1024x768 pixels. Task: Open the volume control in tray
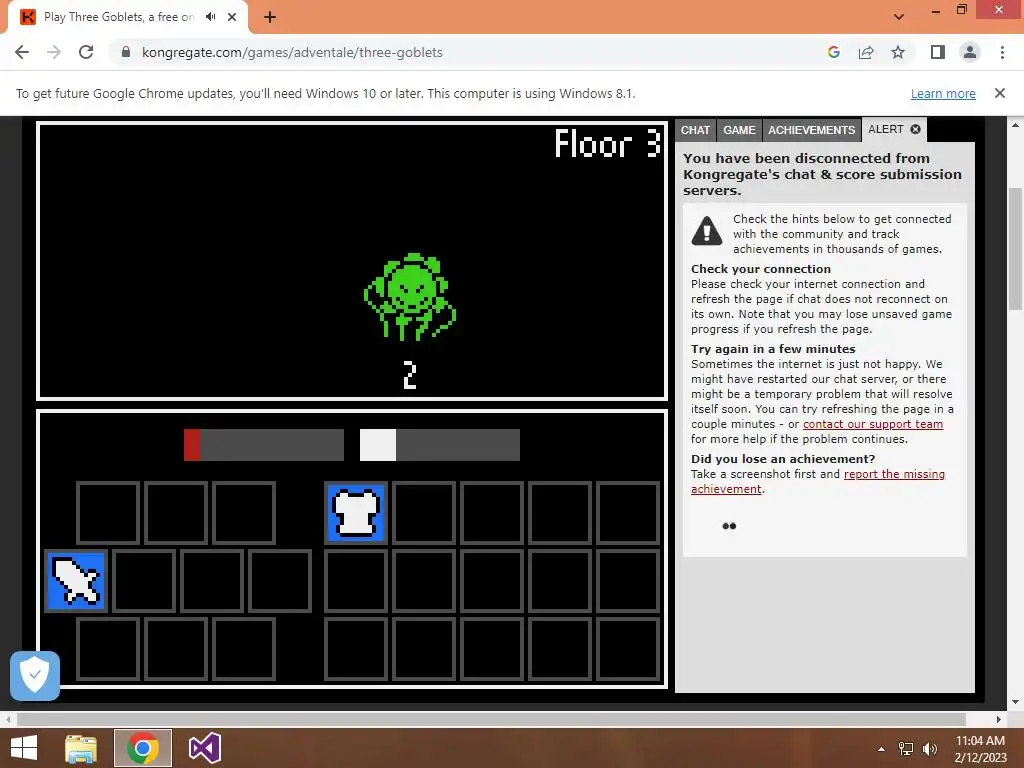click(x=929, y=749)
